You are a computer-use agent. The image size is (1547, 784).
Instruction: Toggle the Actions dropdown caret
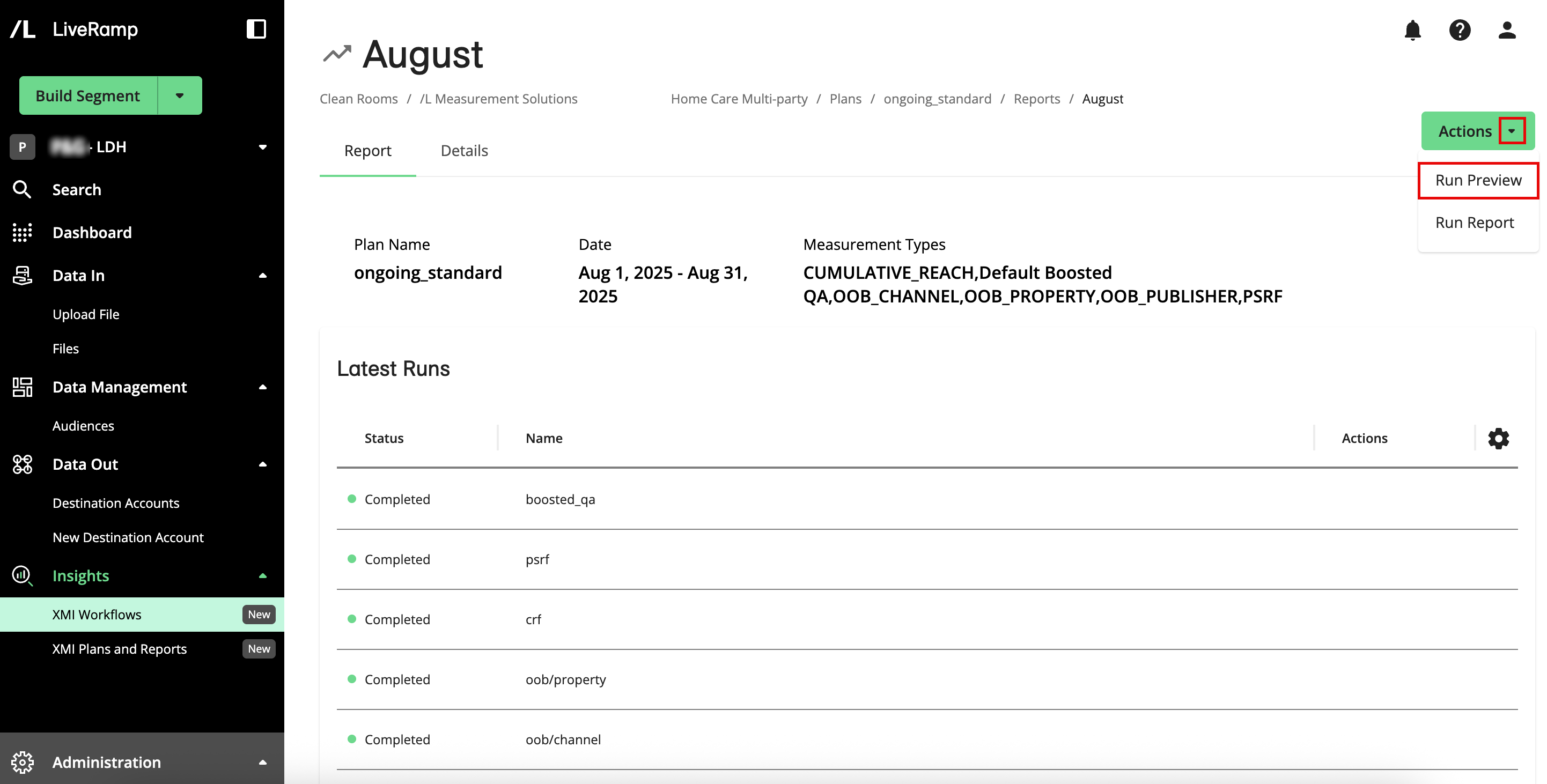point(1511,131)
